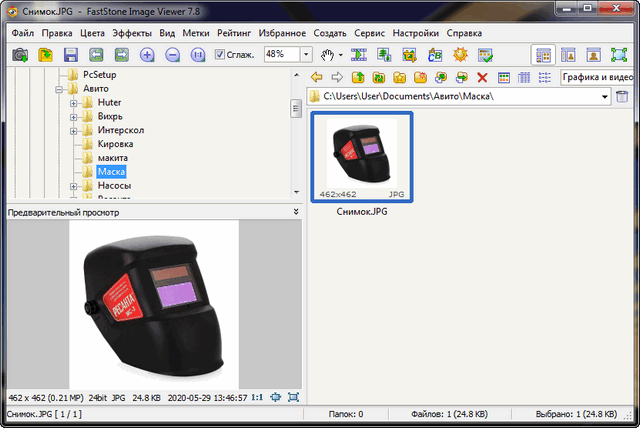Open the Справка menu
The width and height of the screenshot is (640, 428).
(464, 33)
